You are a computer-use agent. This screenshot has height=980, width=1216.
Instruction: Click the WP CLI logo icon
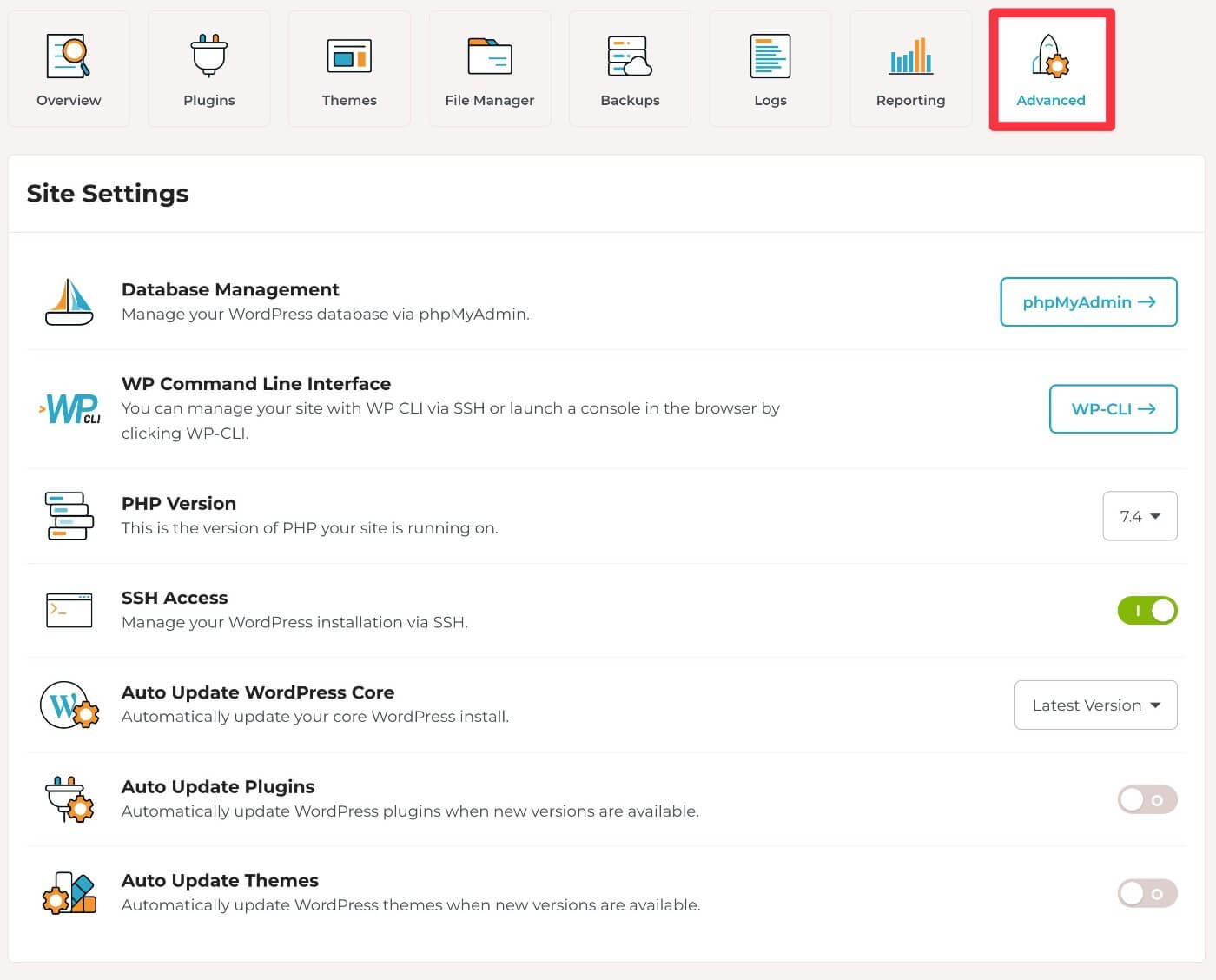click(x=69, y=408)
